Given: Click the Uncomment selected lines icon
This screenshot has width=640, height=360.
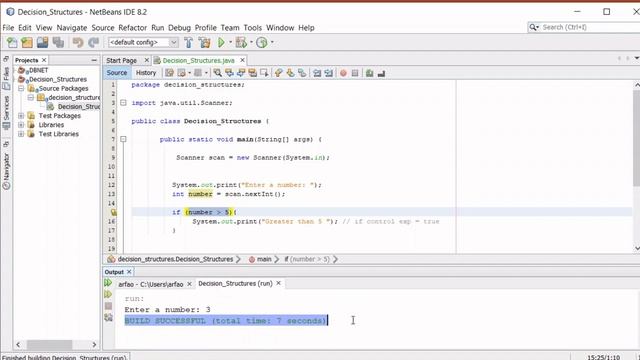Looking at the screenshot, I should click(x=381, y=73).
